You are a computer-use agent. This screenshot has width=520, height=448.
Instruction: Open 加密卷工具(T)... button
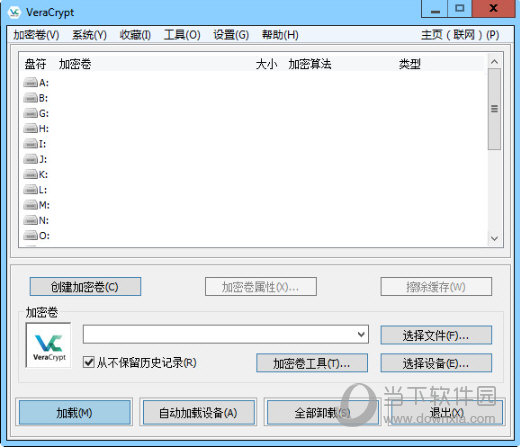[312, 363]
